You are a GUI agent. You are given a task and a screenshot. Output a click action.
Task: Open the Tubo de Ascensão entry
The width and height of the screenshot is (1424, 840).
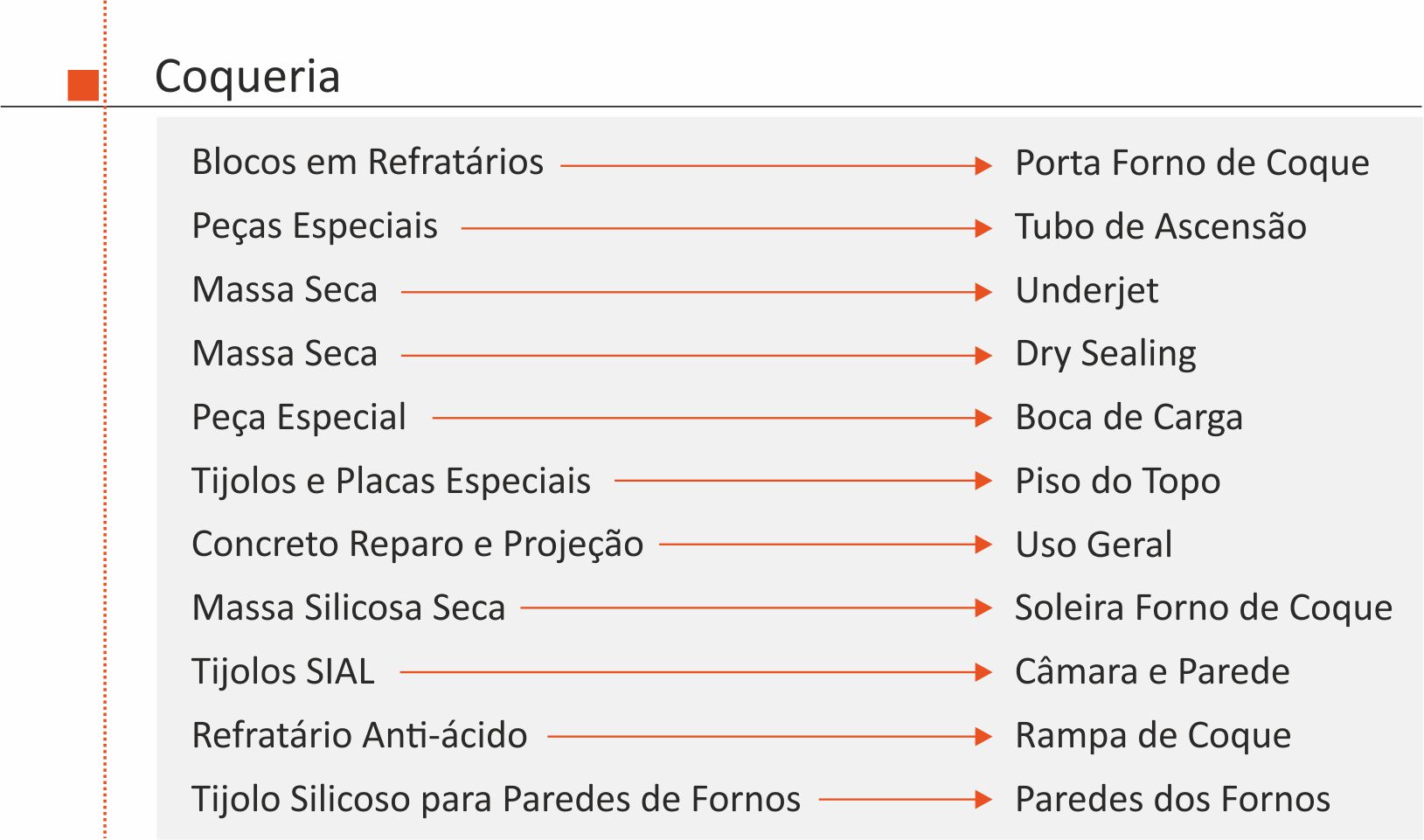tap(1160, 227)
